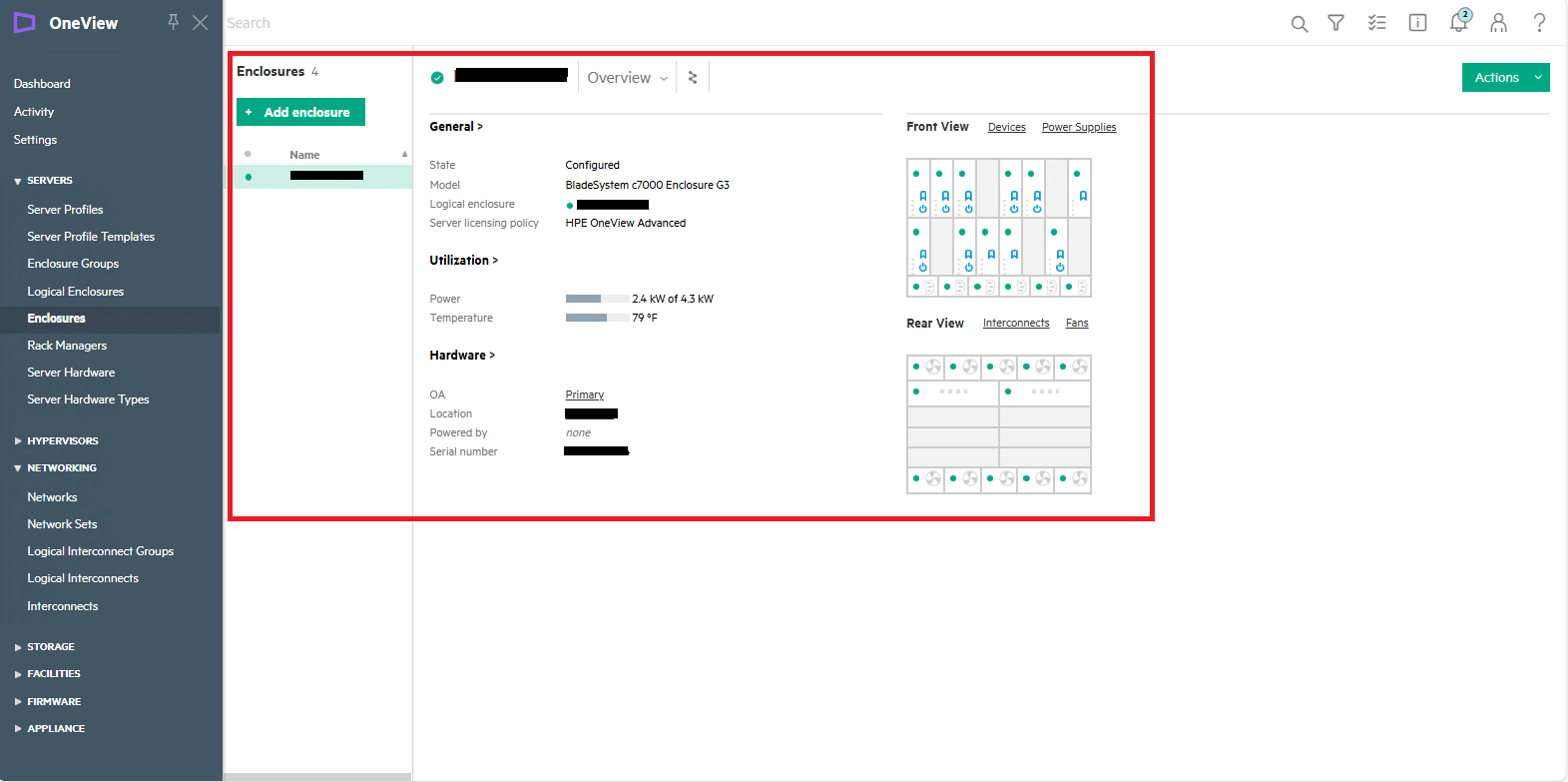Expand the Storage section

click(x=50, y=647)
